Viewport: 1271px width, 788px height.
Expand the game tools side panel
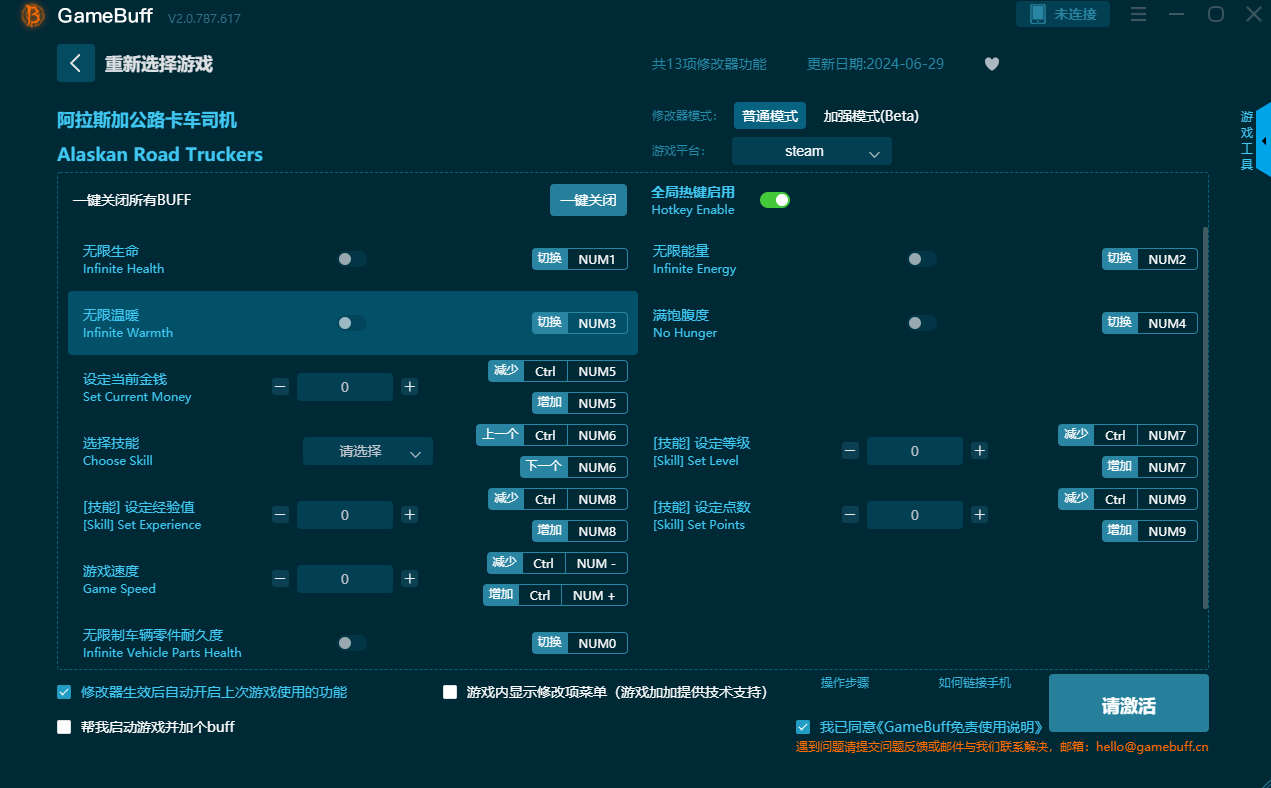[1262, 140]
